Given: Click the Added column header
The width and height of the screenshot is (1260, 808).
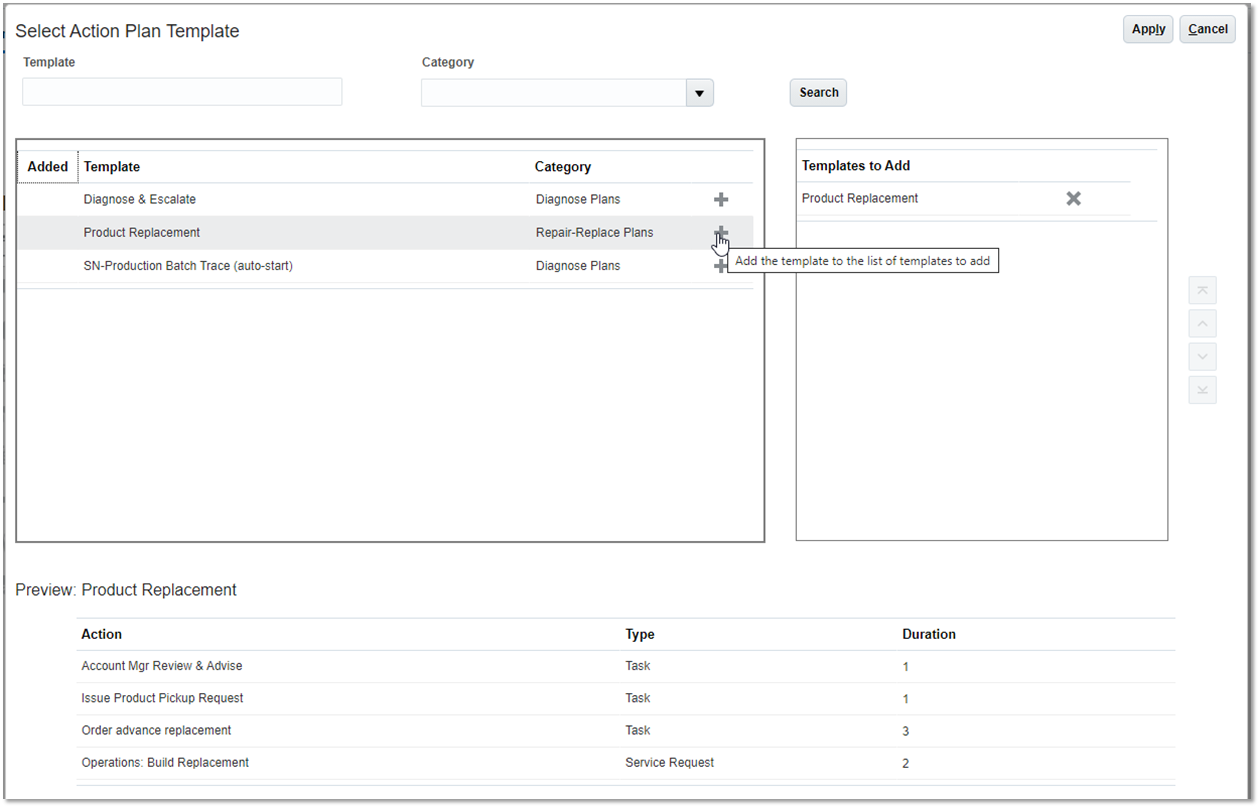Looking at the screenshot, I should (x=48, y=167).
